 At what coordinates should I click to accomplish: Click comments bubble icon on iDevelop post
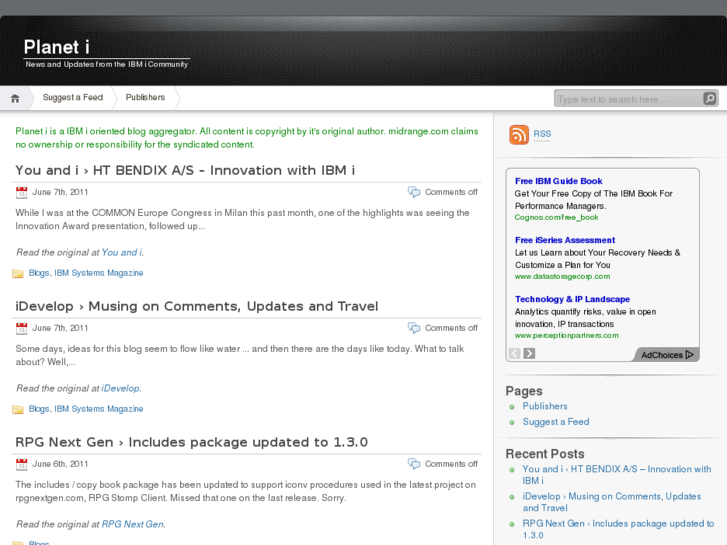[x=414, y=327]
